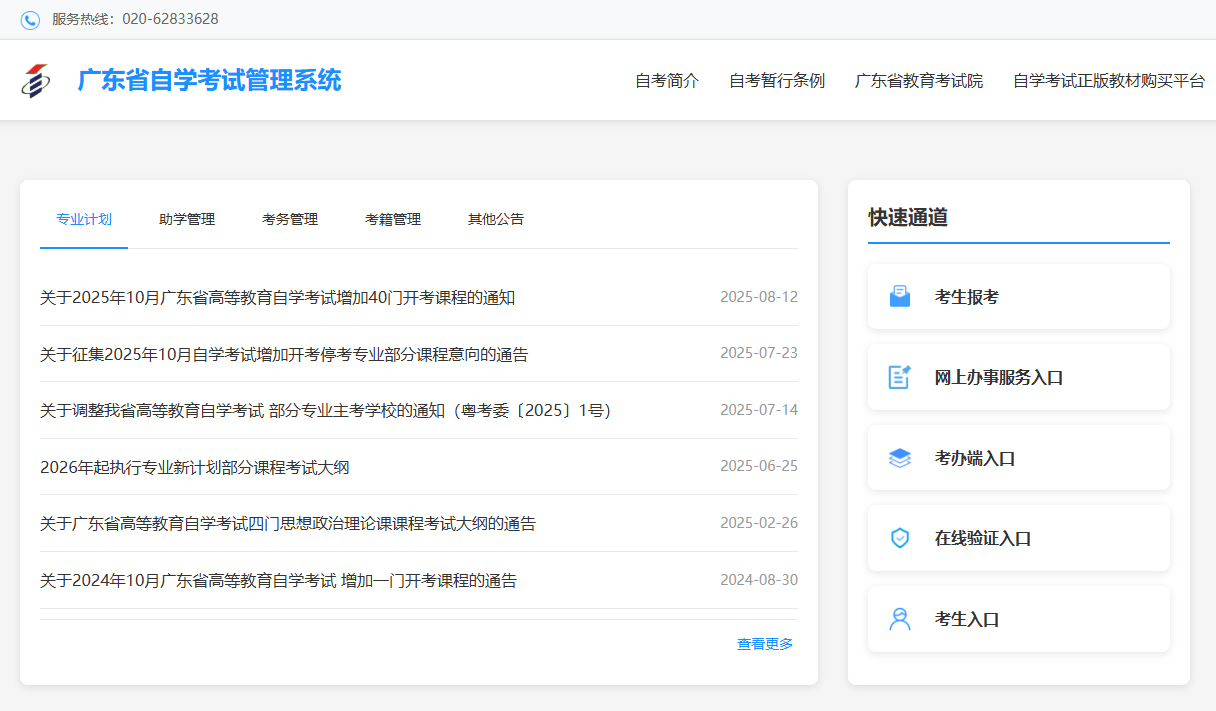Click the 考办端入口 layers icon
The width and height of the screenshot is (1216, 711).
pyautogui.click(x=900, y=458)
